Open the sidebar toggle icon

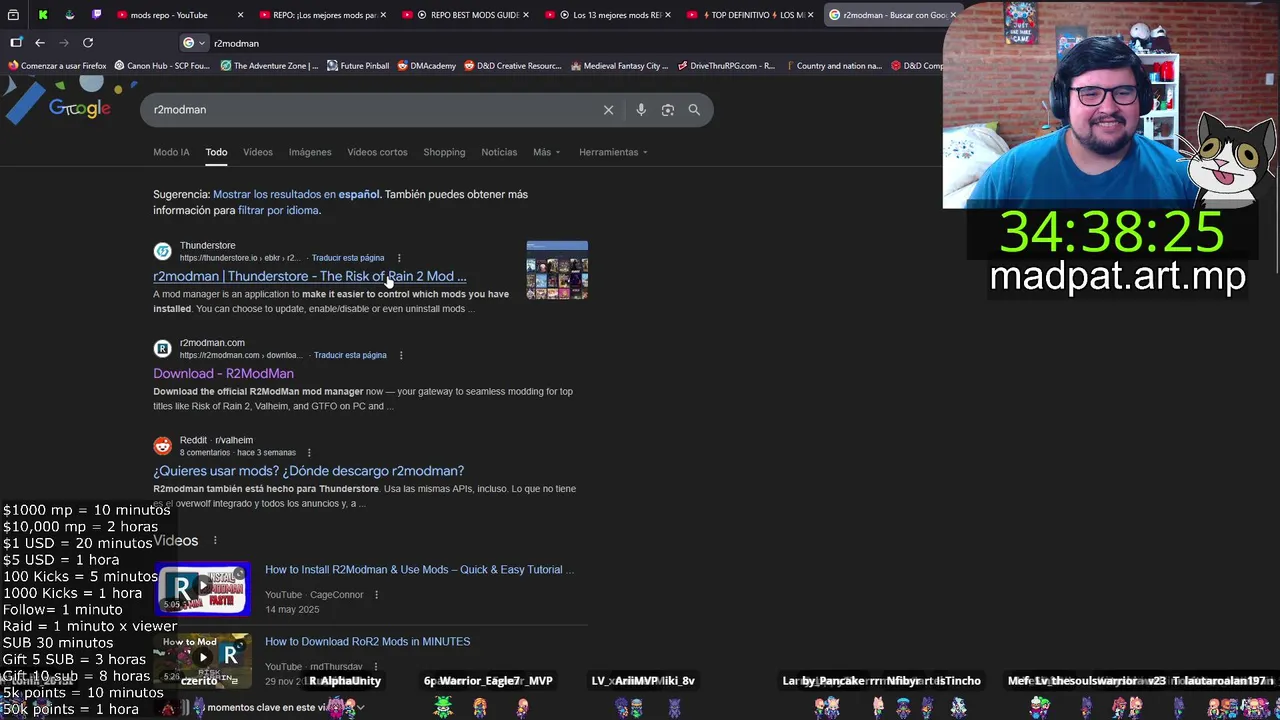(x=16, y=43)
